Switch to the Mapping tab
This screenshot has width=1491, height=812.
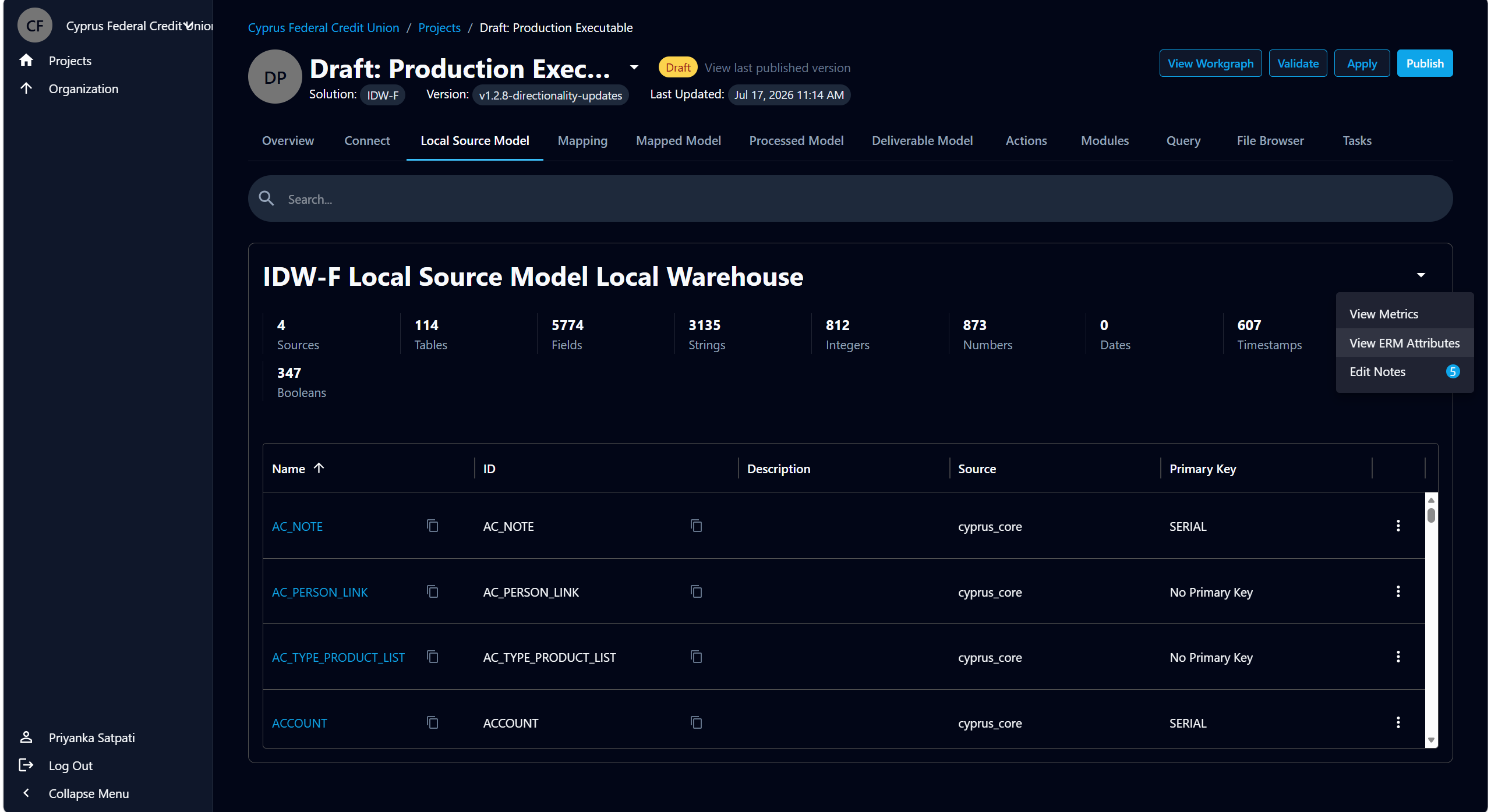point(582,141)
